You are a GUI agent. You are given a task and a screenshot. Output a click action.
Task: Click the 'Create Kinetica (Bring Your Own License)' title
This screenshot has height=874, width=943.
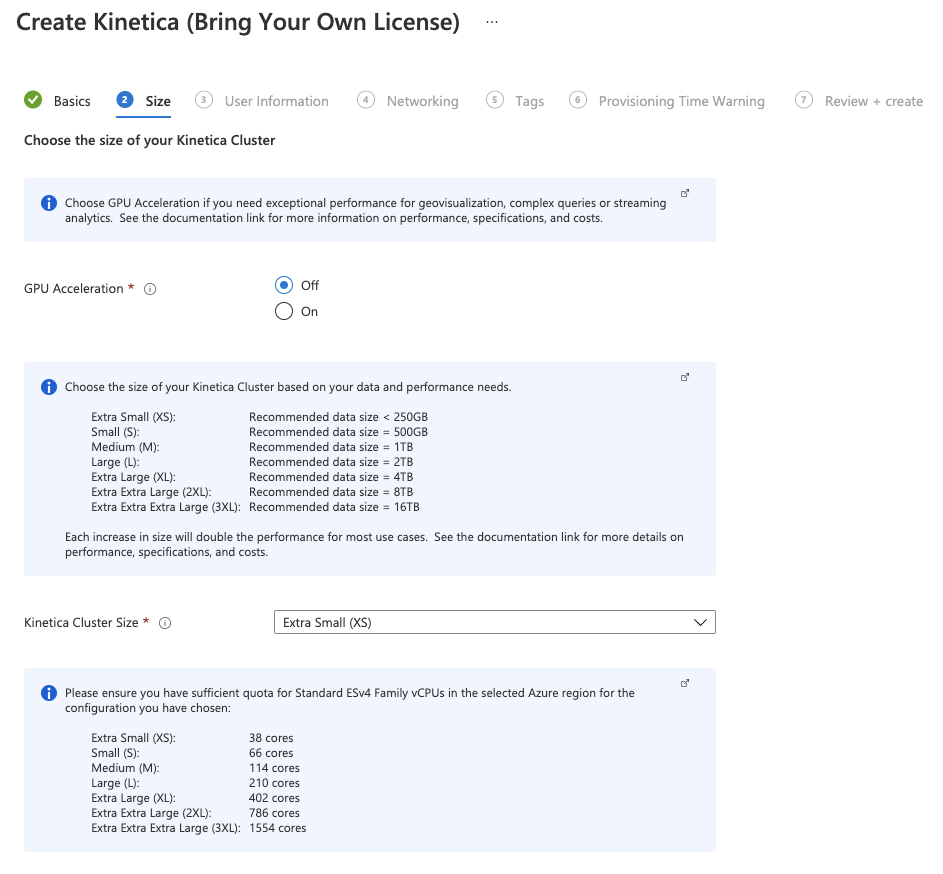(x=238, y=22)
